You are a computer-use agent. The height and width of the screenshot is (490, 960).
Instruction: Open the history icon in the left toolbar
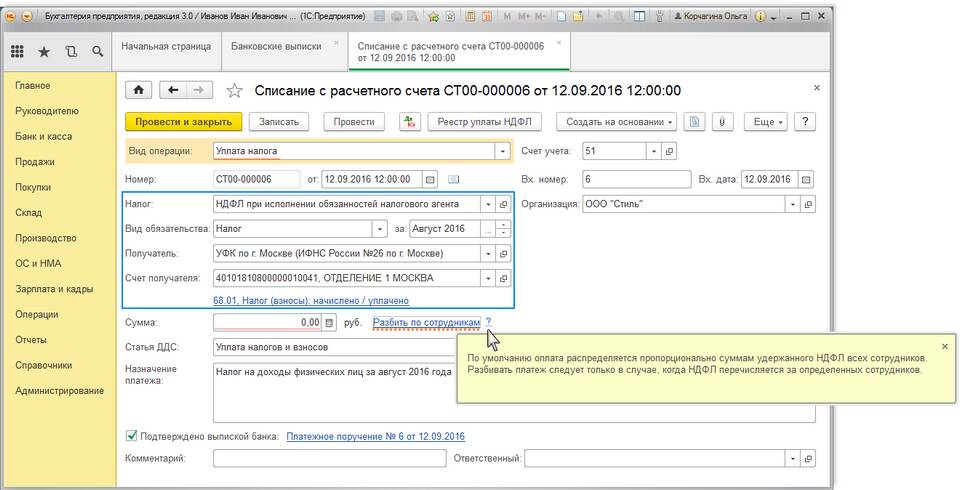70,52
